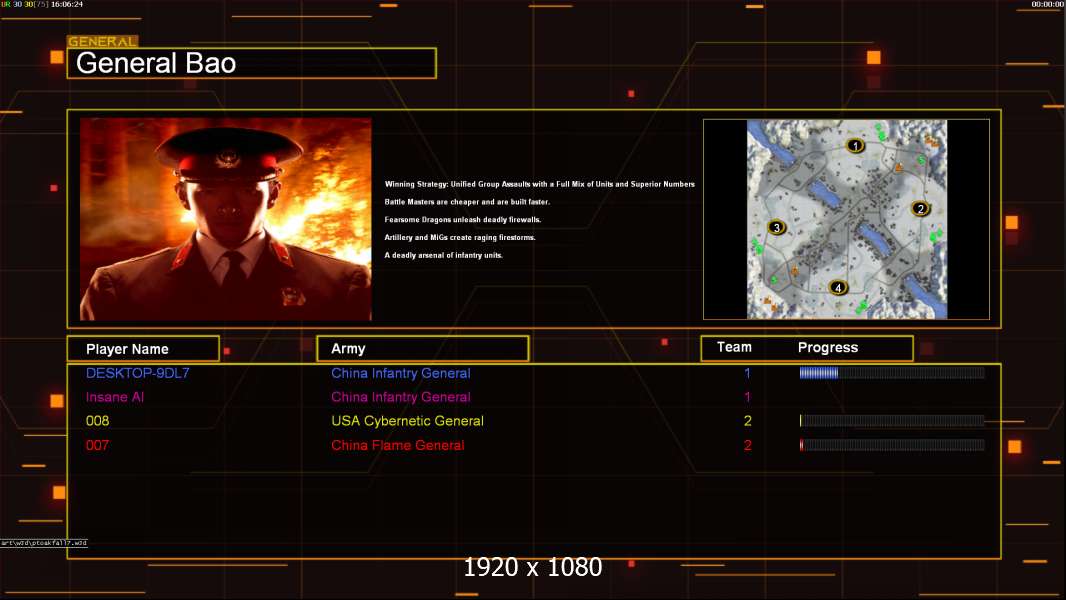This screenshot has width=1066, height=600.
Task: Click player name 008
Action: coord(97,421)
